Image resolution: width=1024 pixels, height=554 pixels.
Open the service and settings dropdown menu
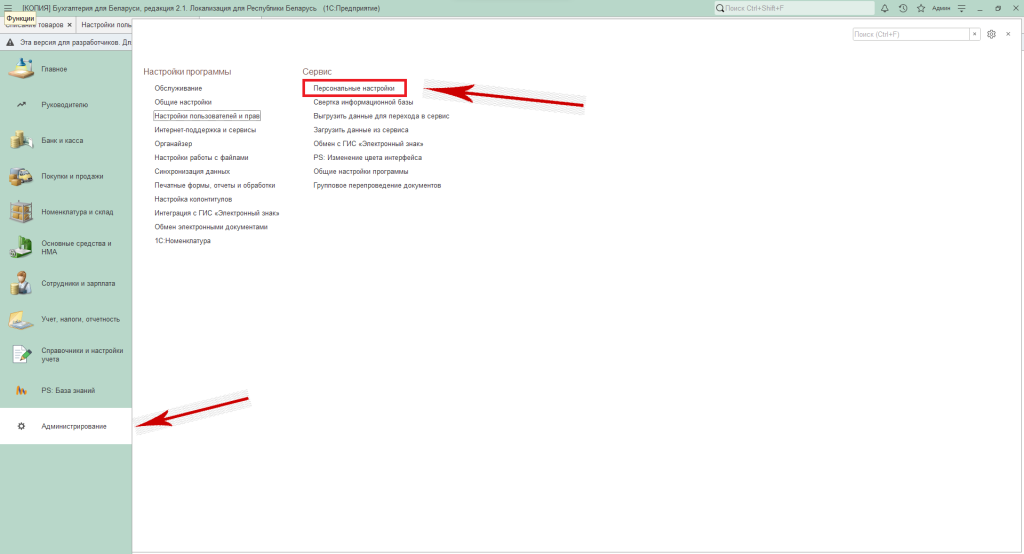(961, 8)
